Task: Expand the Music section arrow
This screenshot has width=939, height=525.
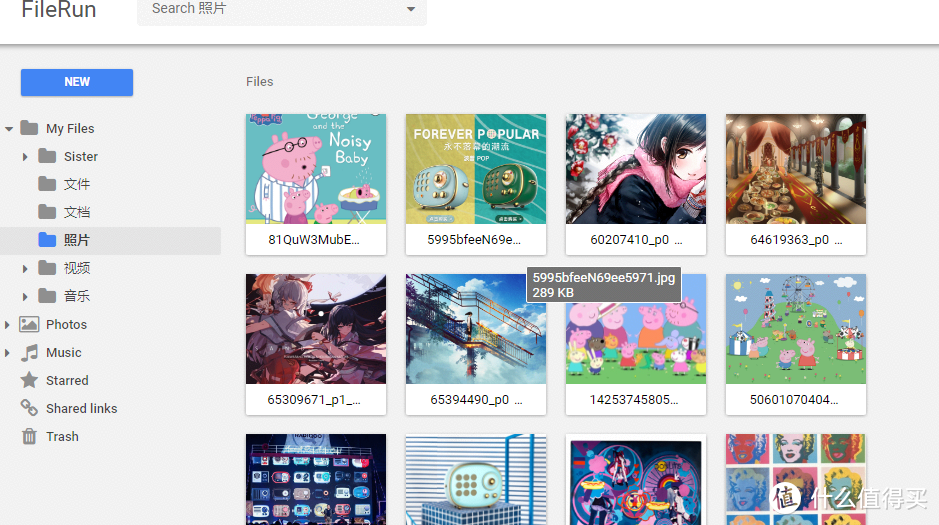Action: click(7, 353)
